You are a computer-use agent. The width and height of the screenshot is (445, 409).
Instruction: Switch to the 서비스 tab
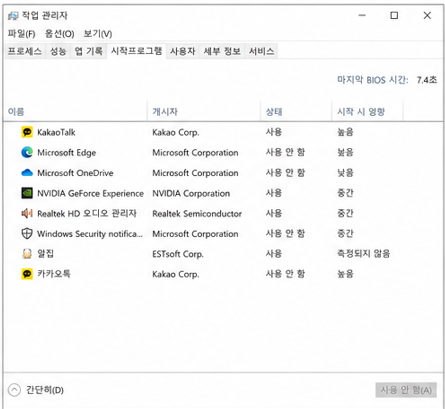point(262,51)
